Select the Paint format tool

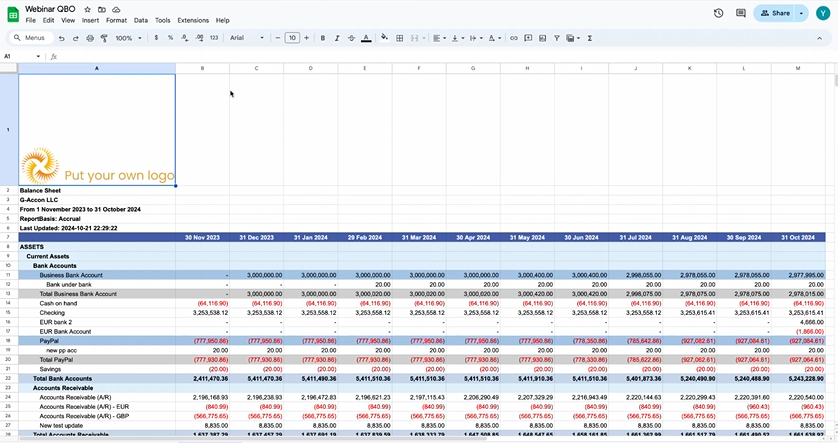[104, 38]
